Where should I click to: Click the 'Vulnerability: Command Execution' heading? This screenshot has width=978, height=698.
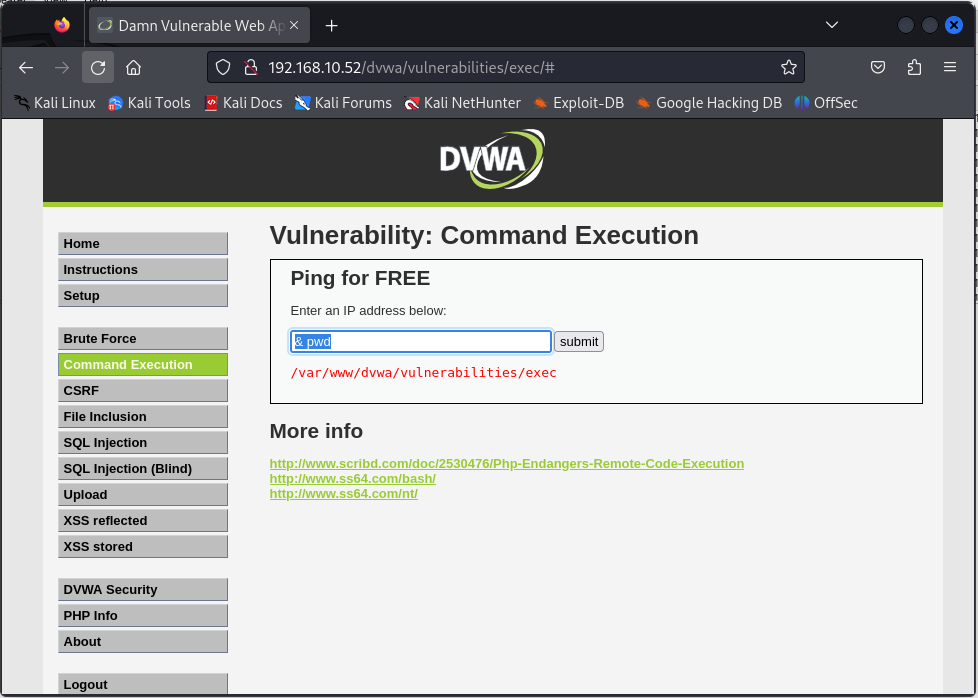pyautogui.click(x=484, y=236)
